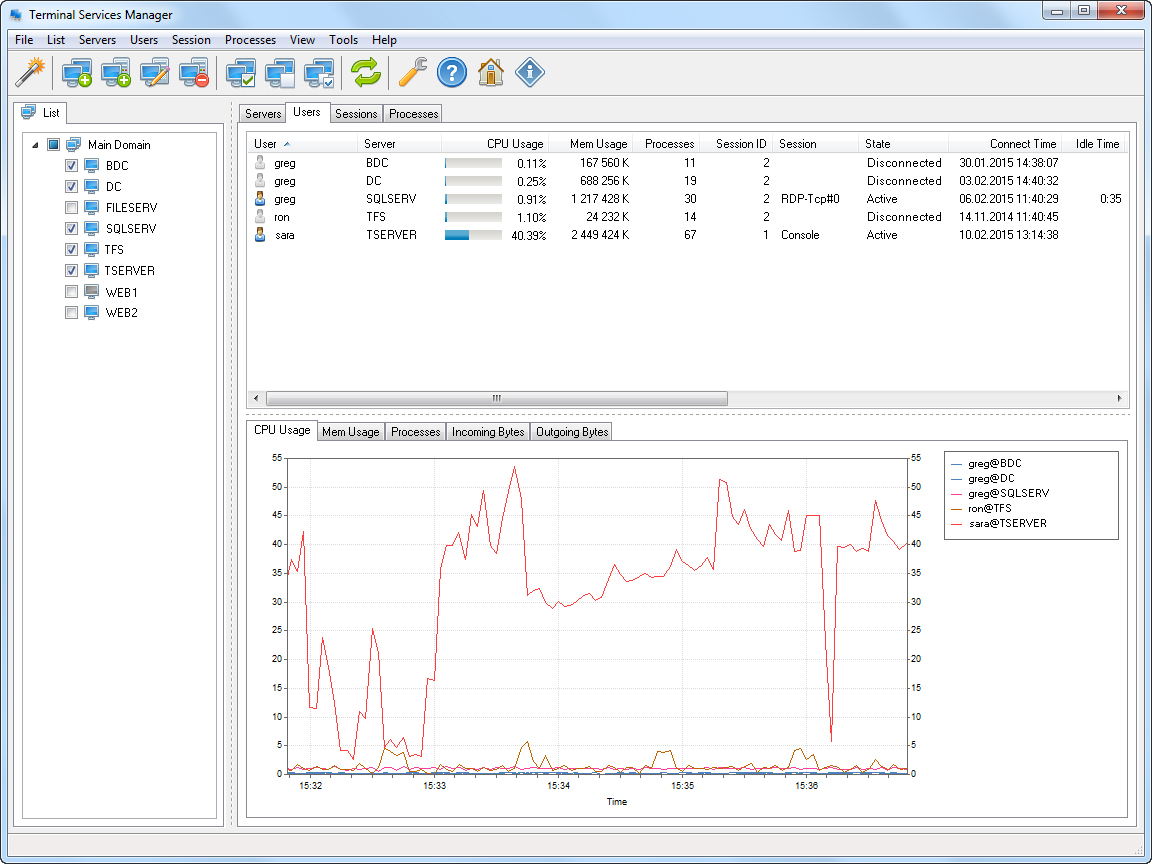Click the home page house icon
The height and width of the screenshot is (864, 1152).
490,72
